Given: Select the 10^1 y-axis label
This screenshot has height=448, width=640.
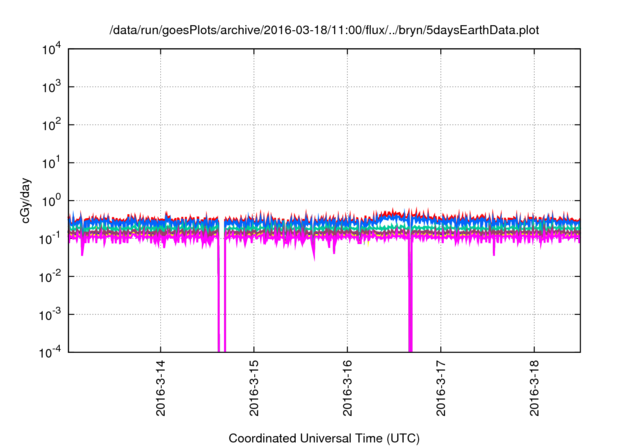Looking at the screenshot, I should pos(52,163).
